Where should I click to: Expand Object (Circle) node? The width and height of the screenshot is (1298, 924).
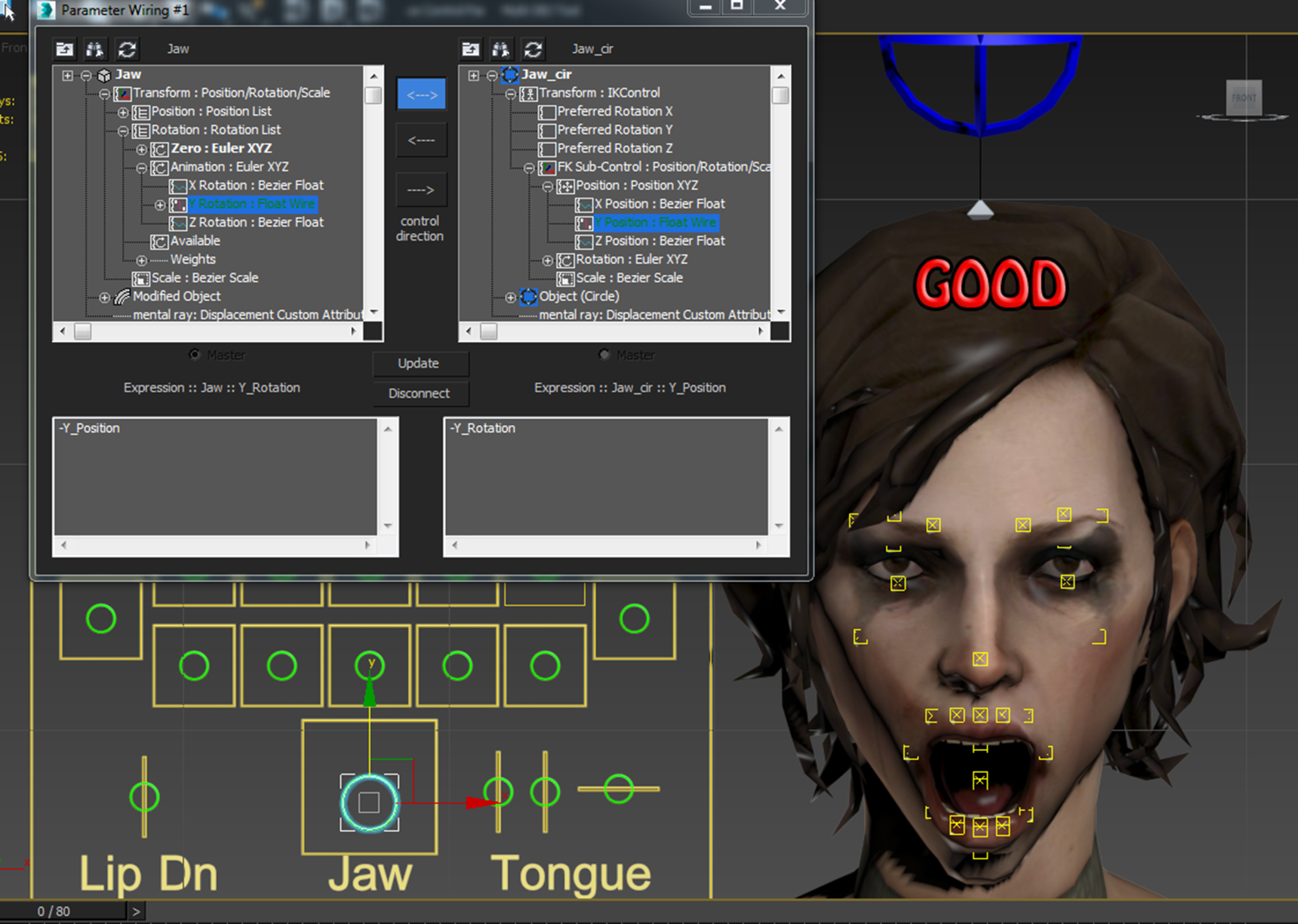tap(511, 297)
